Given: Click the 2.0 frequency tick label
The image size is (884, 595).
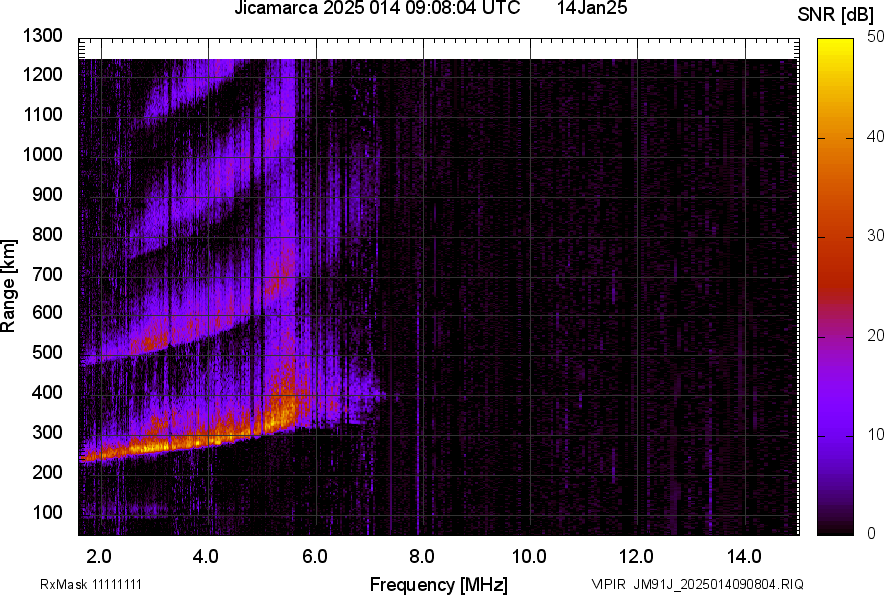Looking at the screenshot, I should pyautogui.click(x=99, y=557).
